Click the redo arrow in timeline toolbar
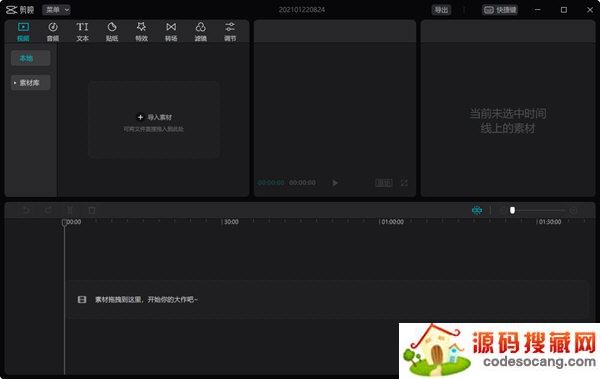The image size is (600, 379). coord(48,210)
